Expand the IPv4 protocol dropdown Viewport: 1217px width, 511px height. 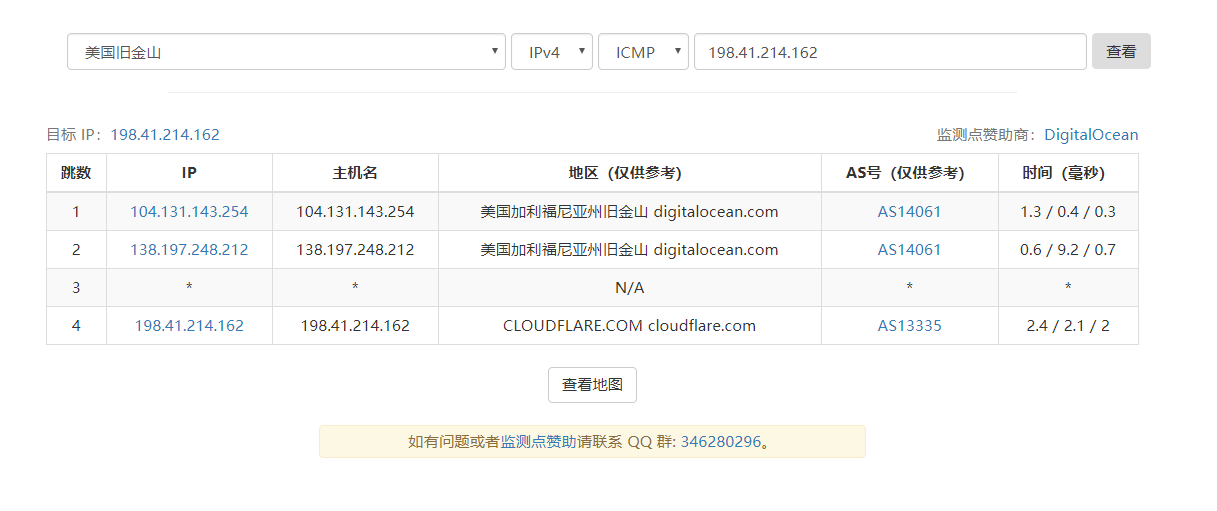coord(552,52)
